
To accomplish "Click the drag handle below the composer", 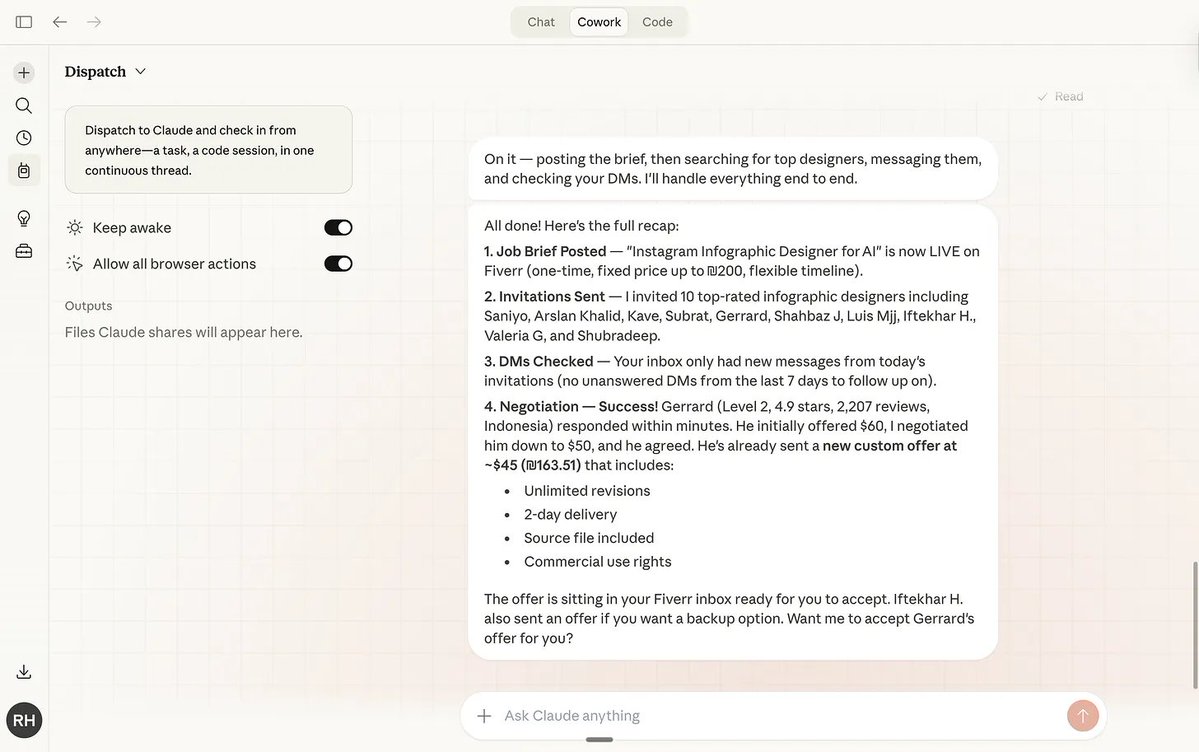I will pyautogui.click(x=599, y=740).
